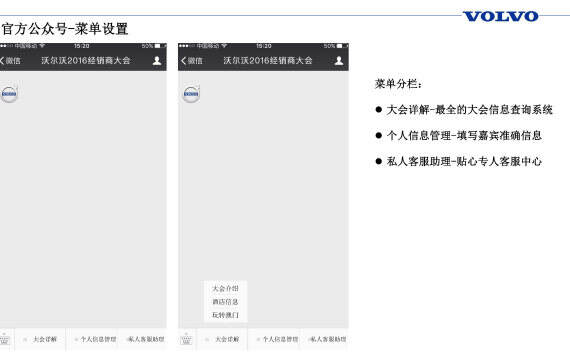Open profile icon in phone without submenu

[157, 60]
